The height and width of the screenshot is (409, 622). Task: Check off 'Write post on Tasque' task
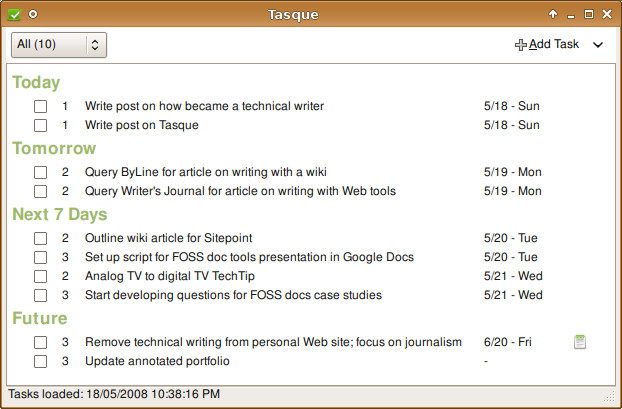point(40,125)
